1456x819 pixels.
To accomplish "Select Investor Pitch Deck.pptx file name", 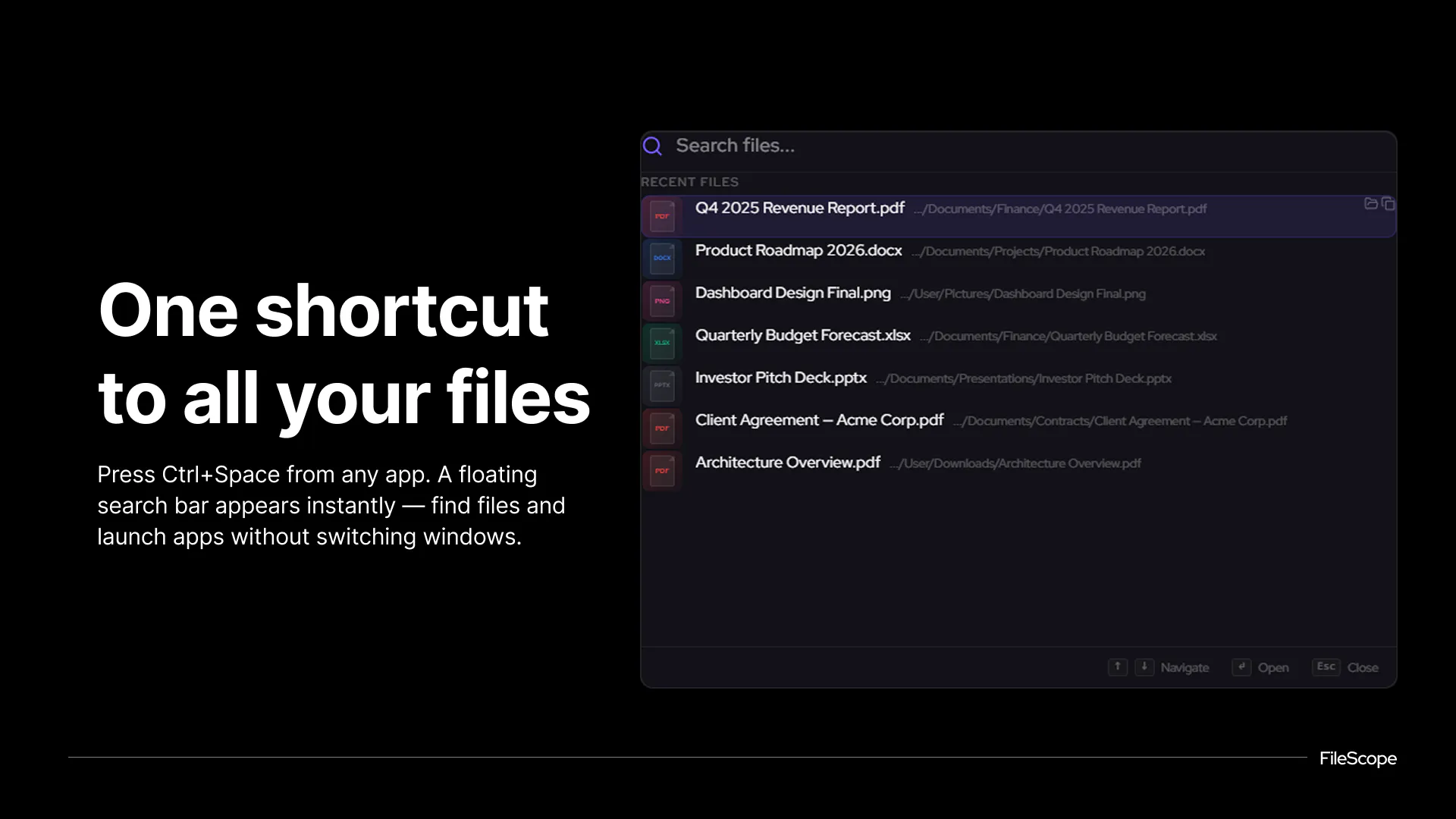I will [780, 378].
